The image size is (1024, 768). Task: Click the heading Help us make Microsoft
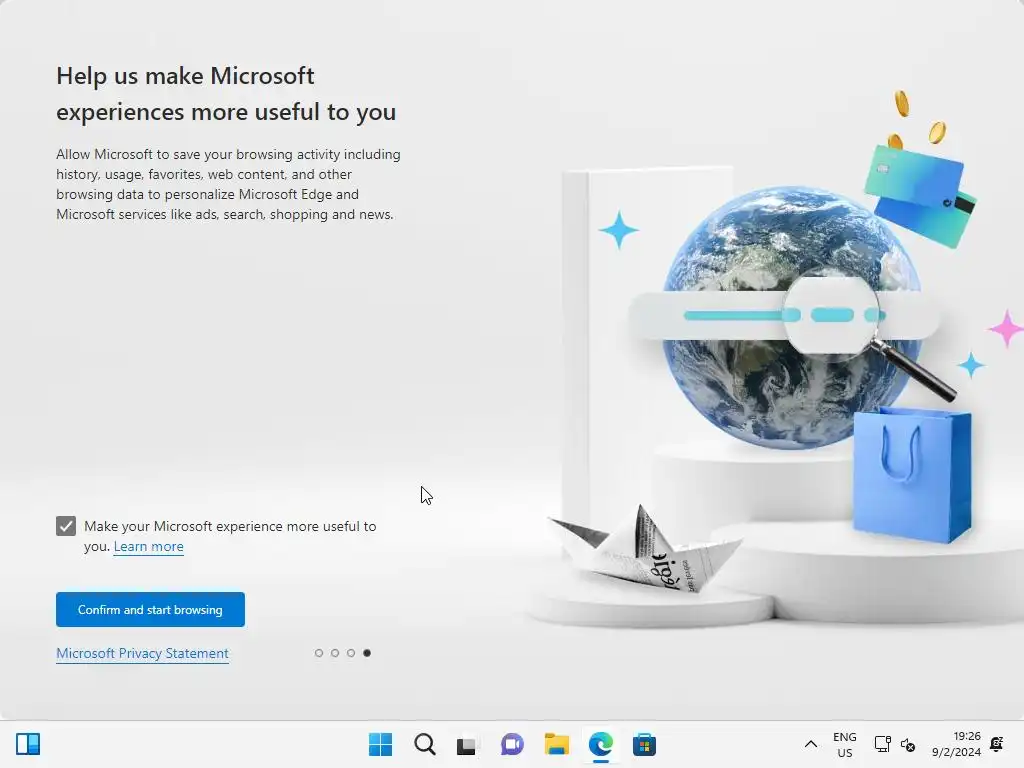[x=226, y=93]
